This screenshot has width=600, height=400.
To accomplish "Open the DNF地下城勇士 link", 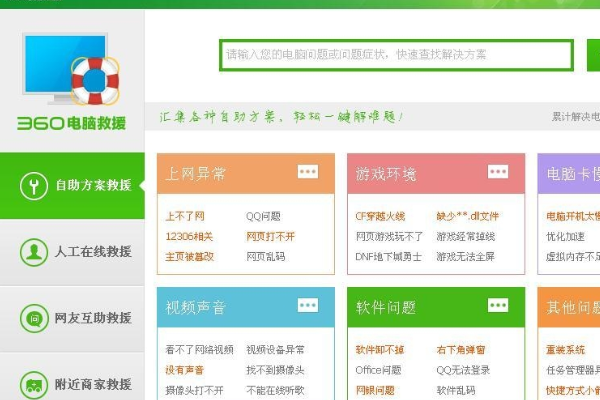I will click(388, 256).
